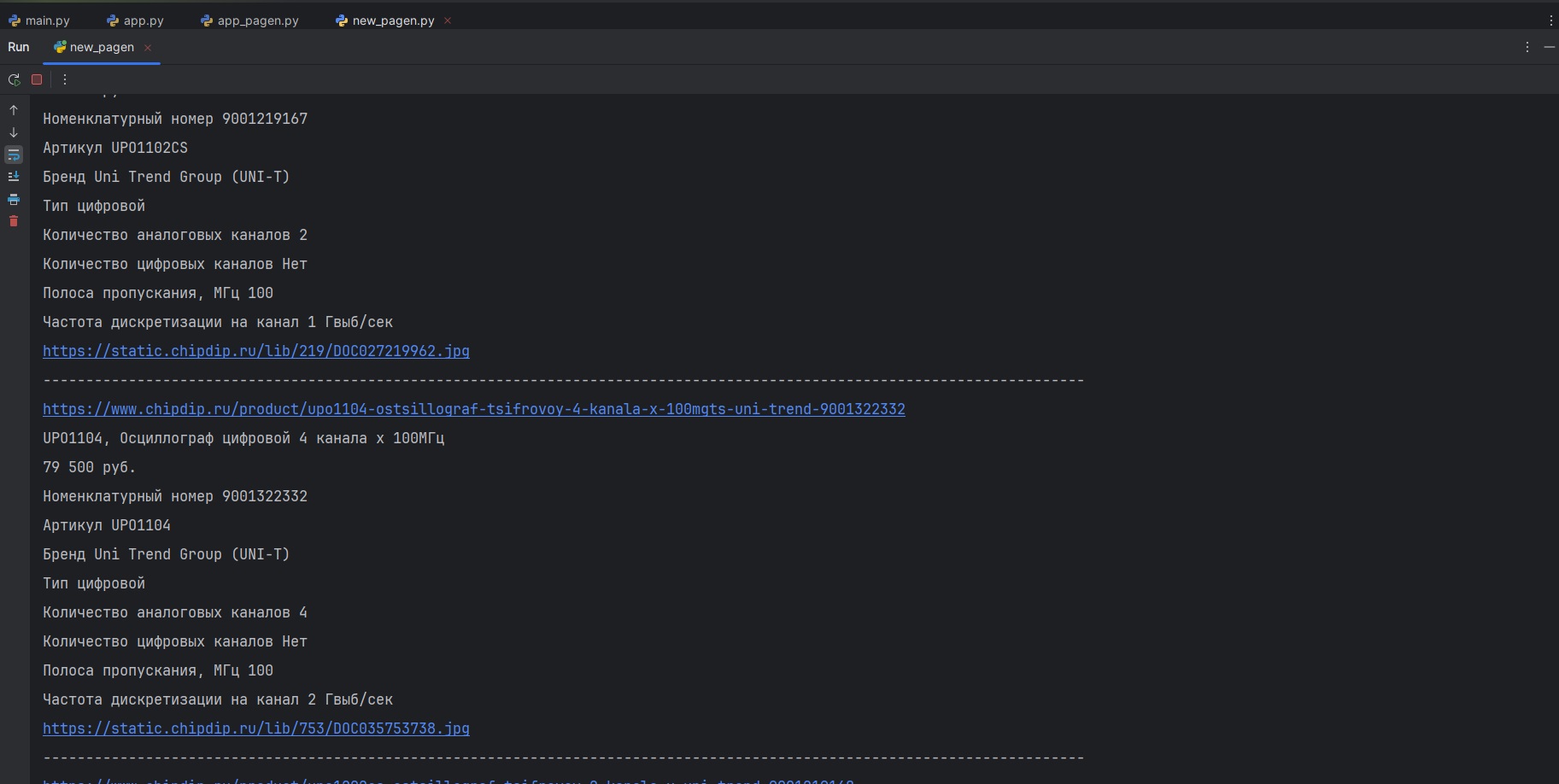
Task: Click the Python icon on new_pagen run tab
Action: (60, 47)
